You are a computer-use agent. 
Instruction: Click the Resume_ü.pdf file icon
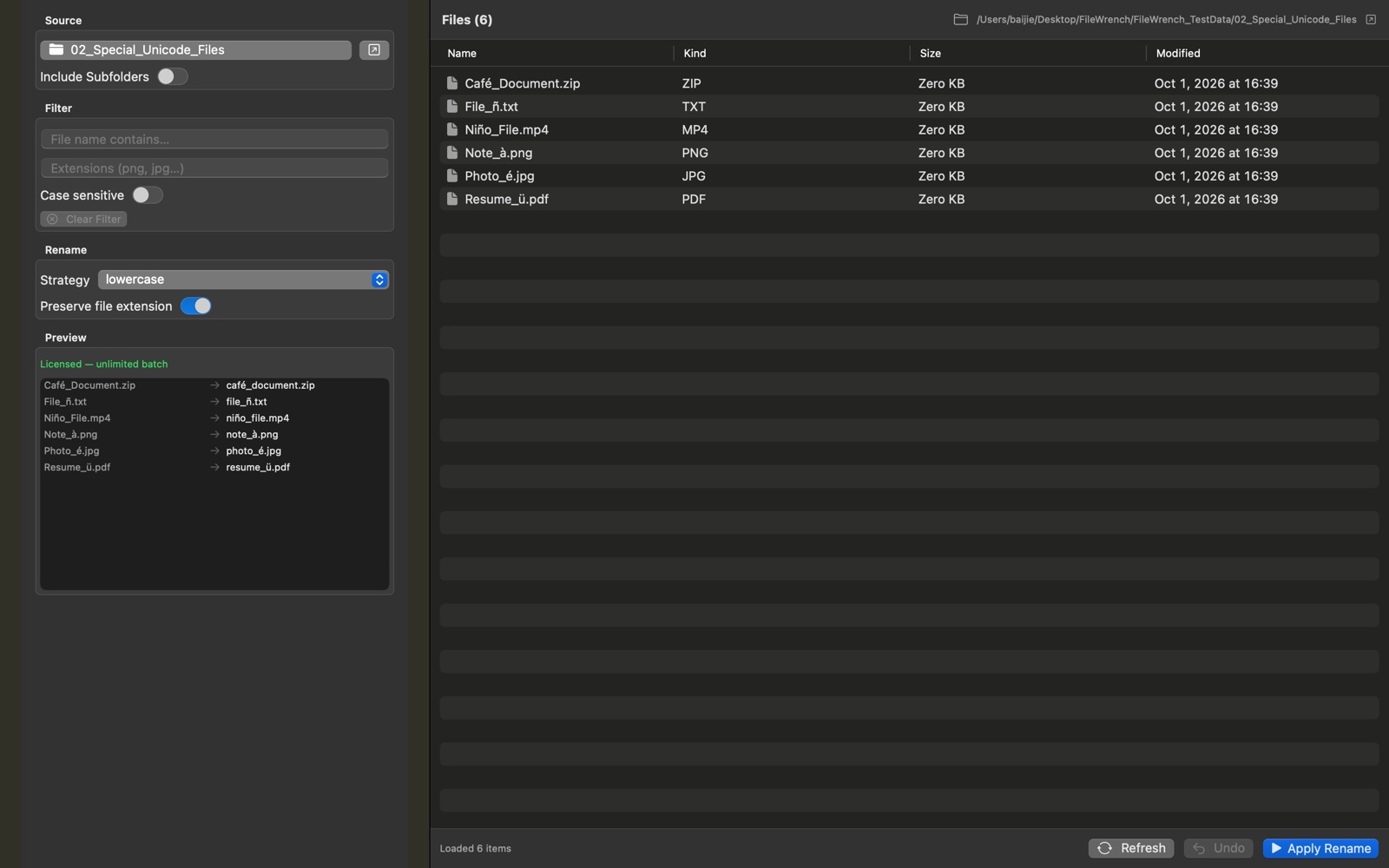(x=451, y=199)
